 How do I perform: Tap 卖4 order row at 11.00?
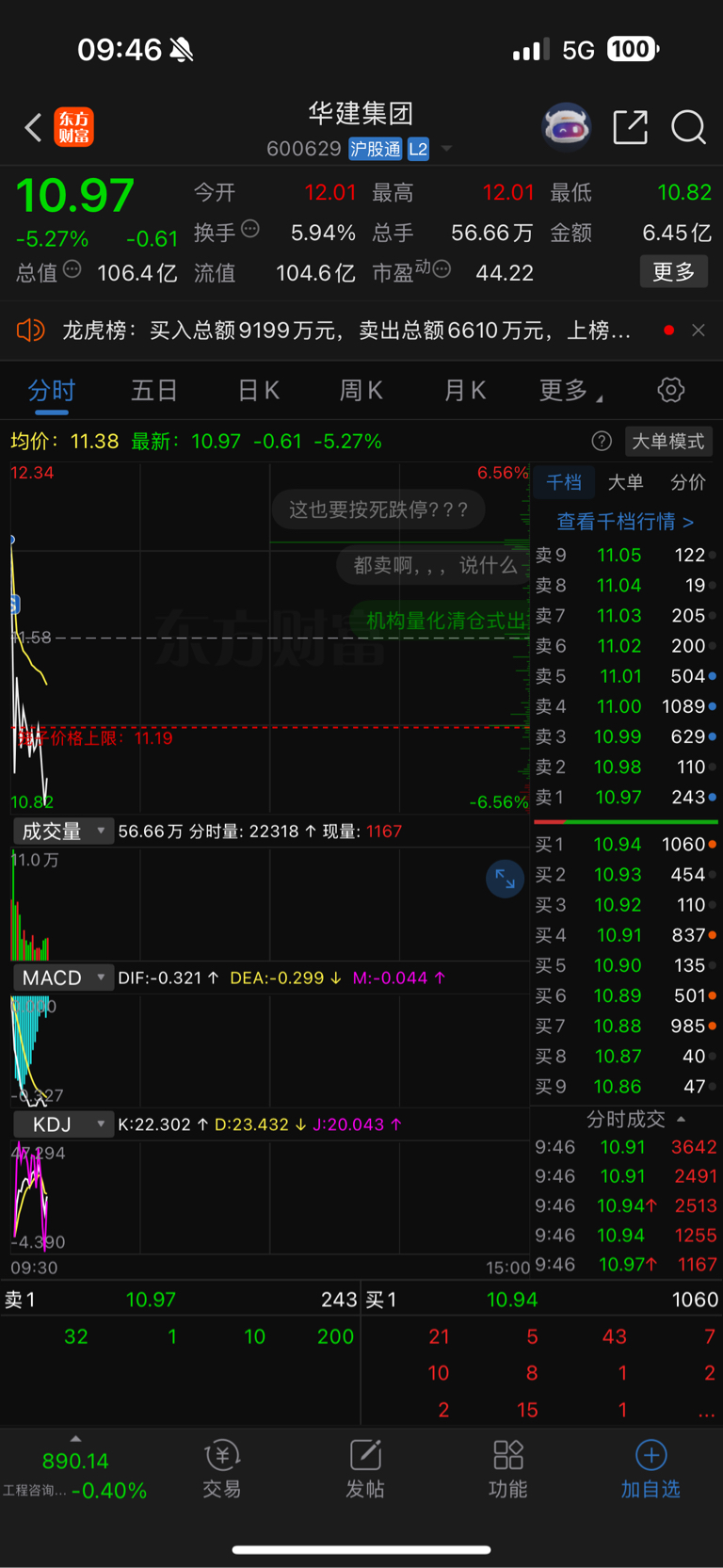pyautogui.click(x=626, y=706)
